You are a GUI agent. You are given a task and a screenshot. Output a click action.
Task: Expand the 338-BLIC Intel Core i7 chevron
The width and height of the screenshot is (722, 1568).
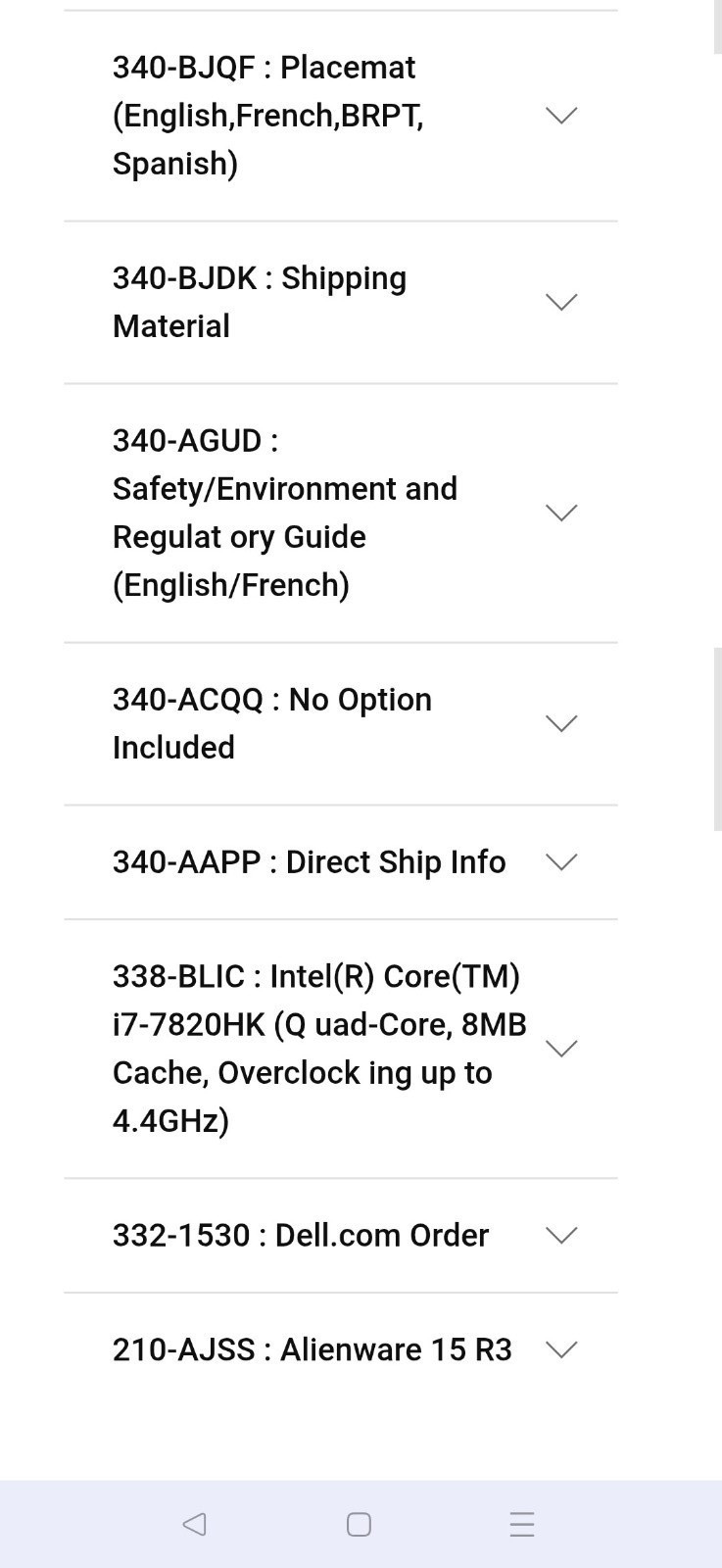(x=560, y=1049)
